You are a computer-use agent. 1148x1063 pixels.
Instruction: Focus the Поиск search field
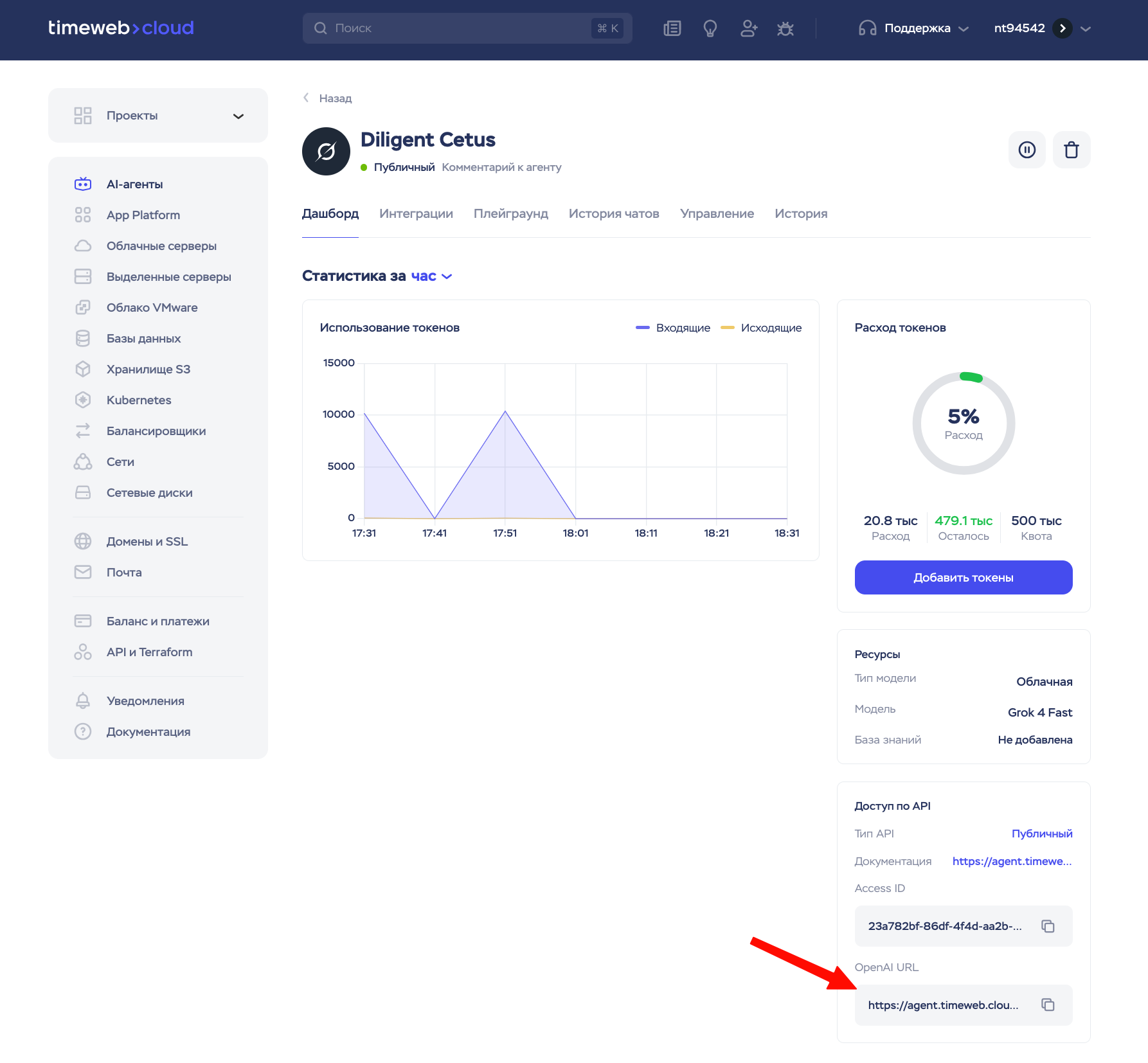pos(461,28)
